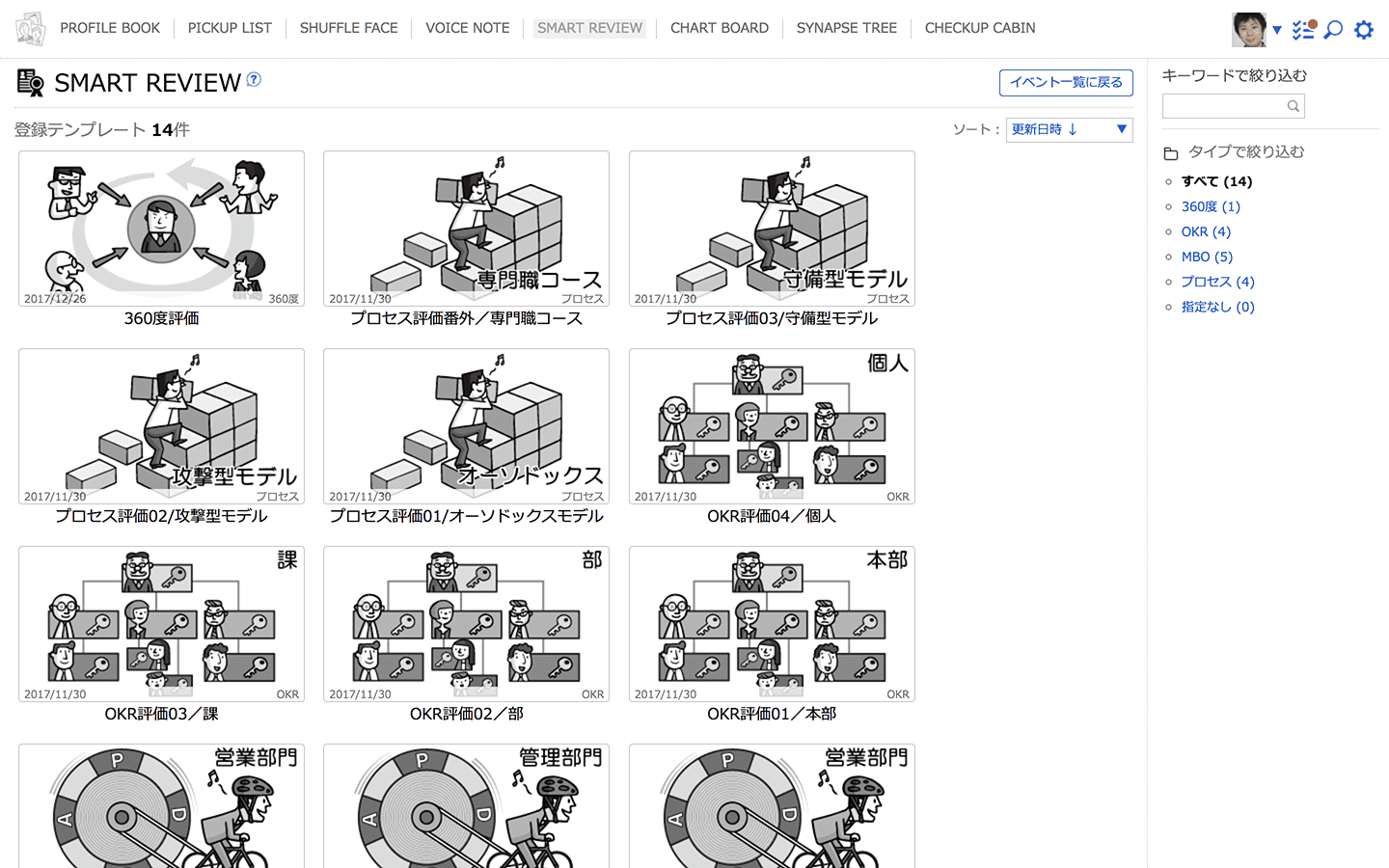The image size is (1389, 868).
Task: Click the SMART REVIEW title icon
Action: point(31,83)
